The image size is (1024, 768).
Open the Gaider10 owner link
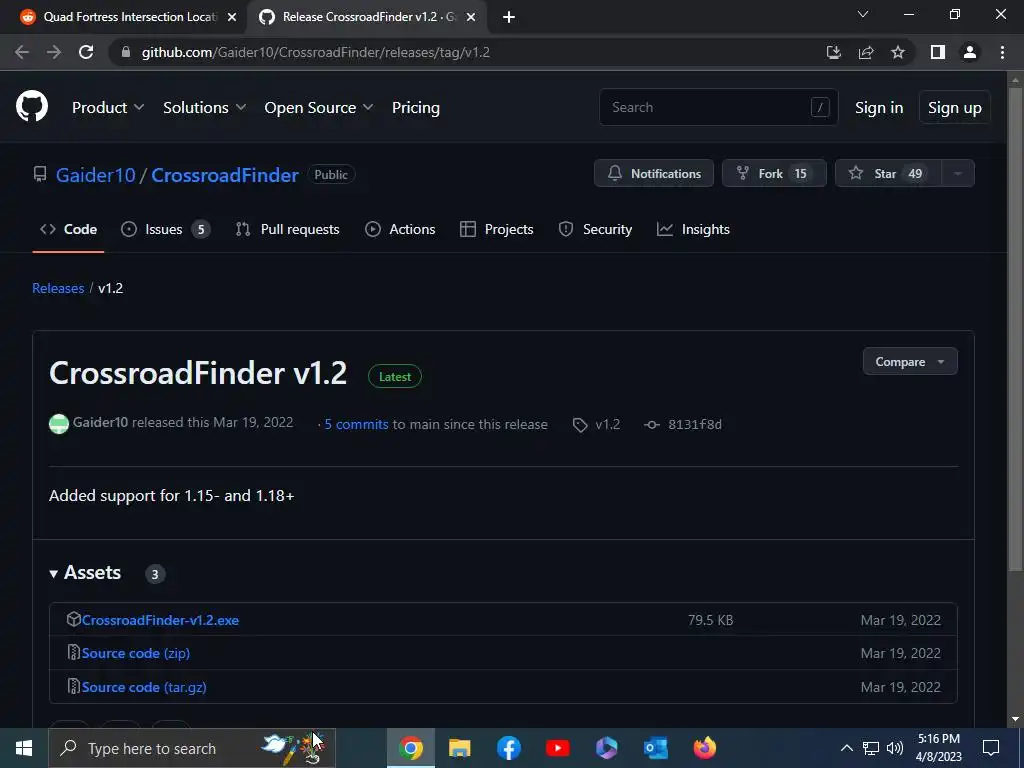click(x=95, y=175)
